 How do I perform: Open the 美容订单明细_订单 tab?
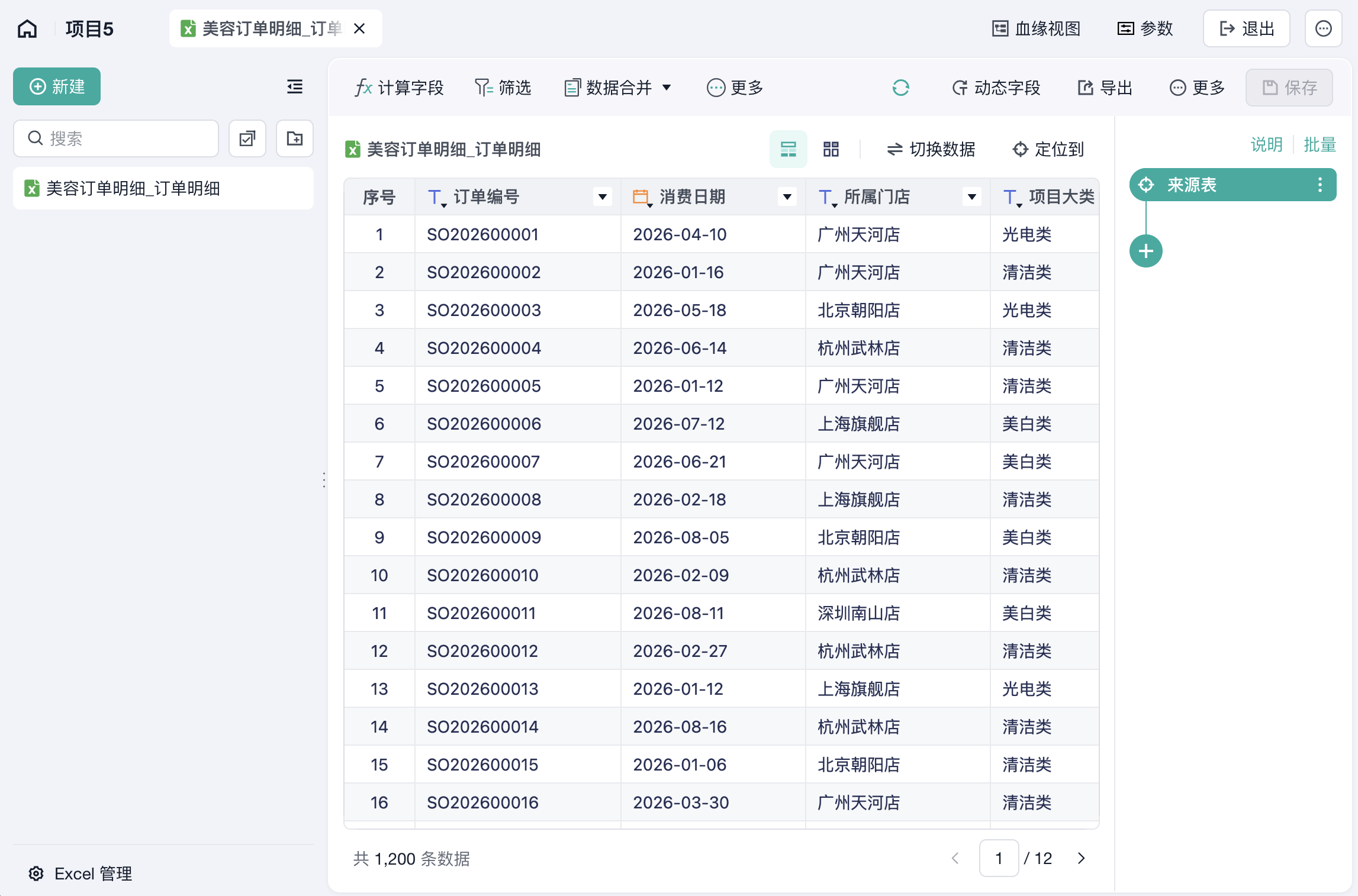275,28
